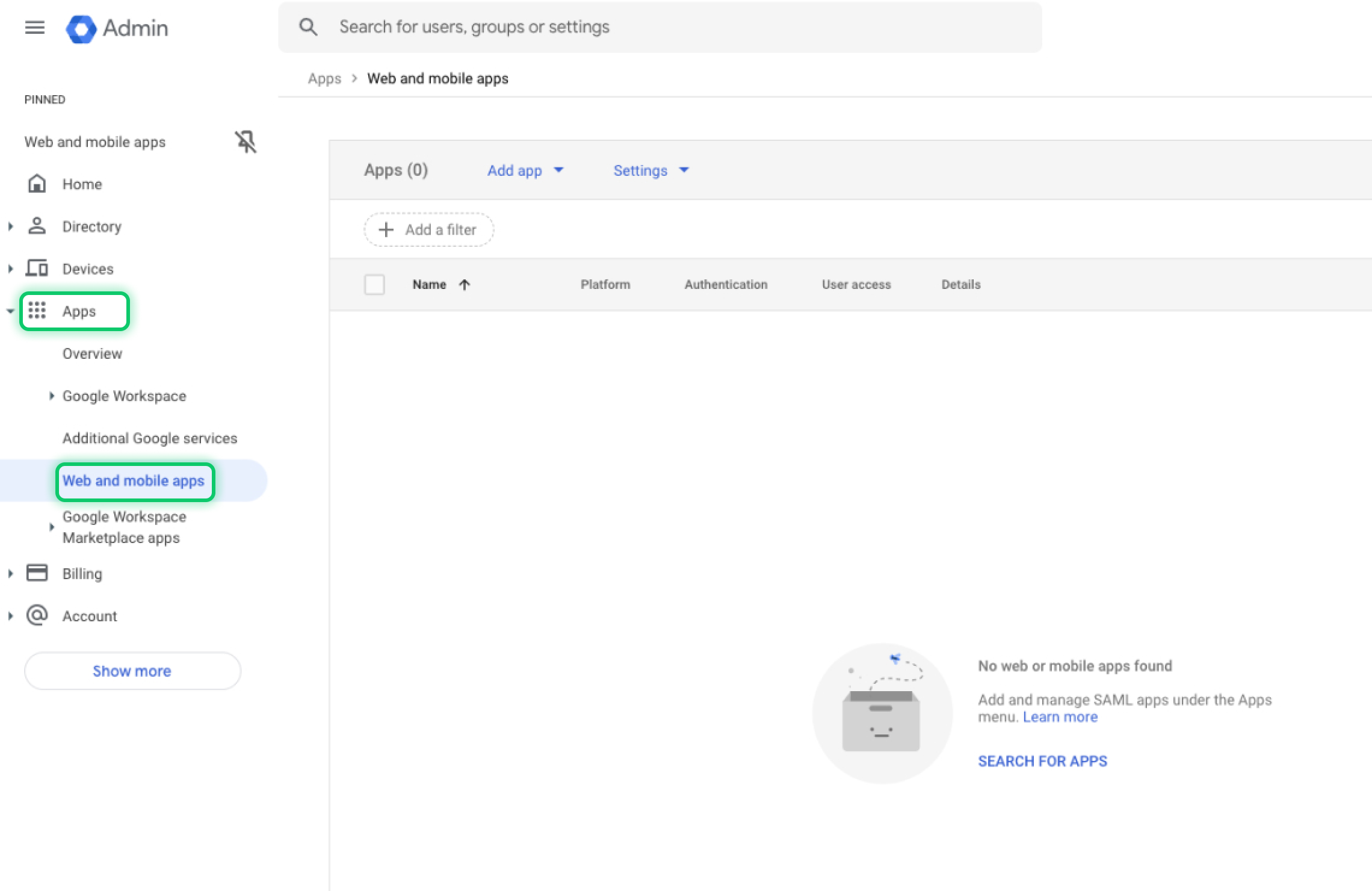Open Apps Overview page

(x=92, y=353)
